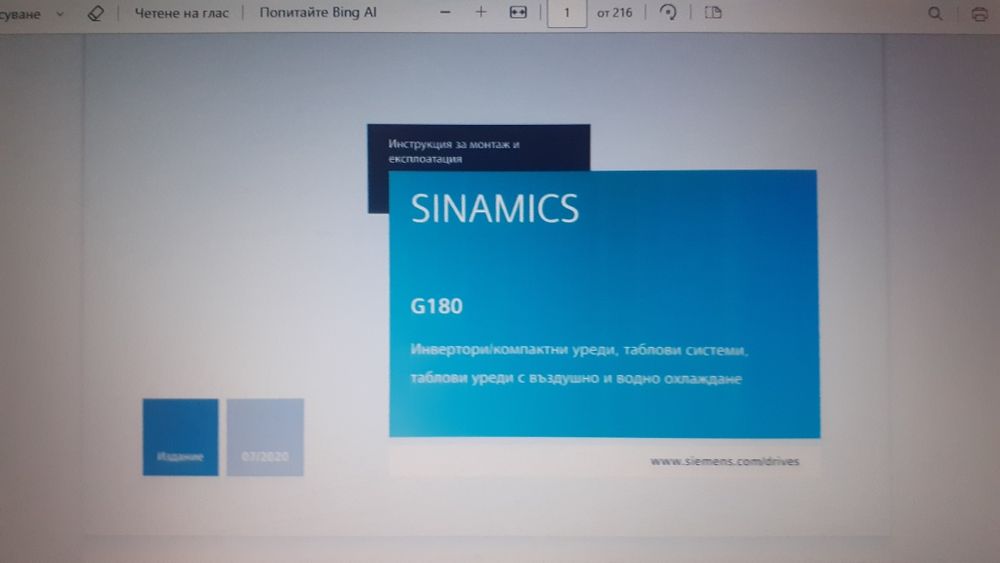Print the document with the printer icon
The height and width of the screenshot is (563, 1000).
pyautogui.click(x=980, y=14)
